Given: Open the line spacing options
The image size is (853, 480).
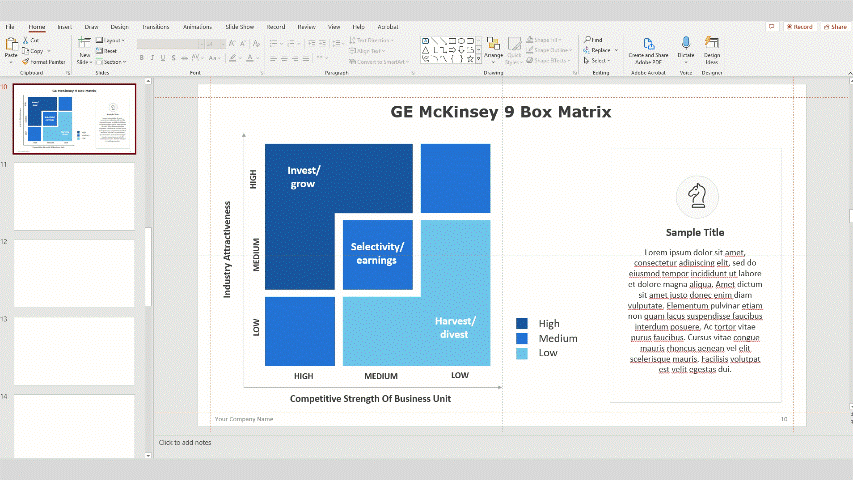Looking at the screenshot, I should (x=337, y=44).
